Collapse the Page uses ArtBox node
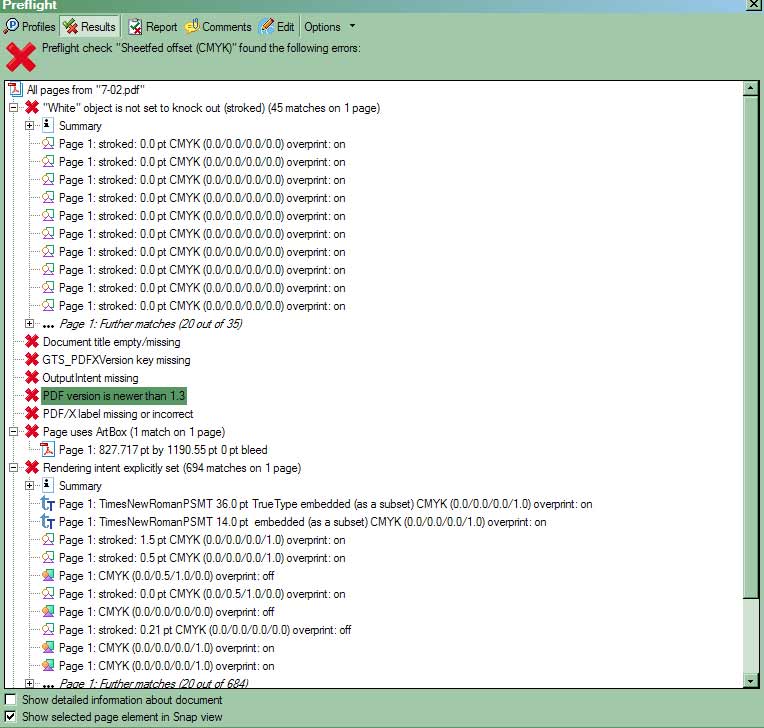The height and width of the screenshot is (728, 764). (x=13, y=432)
